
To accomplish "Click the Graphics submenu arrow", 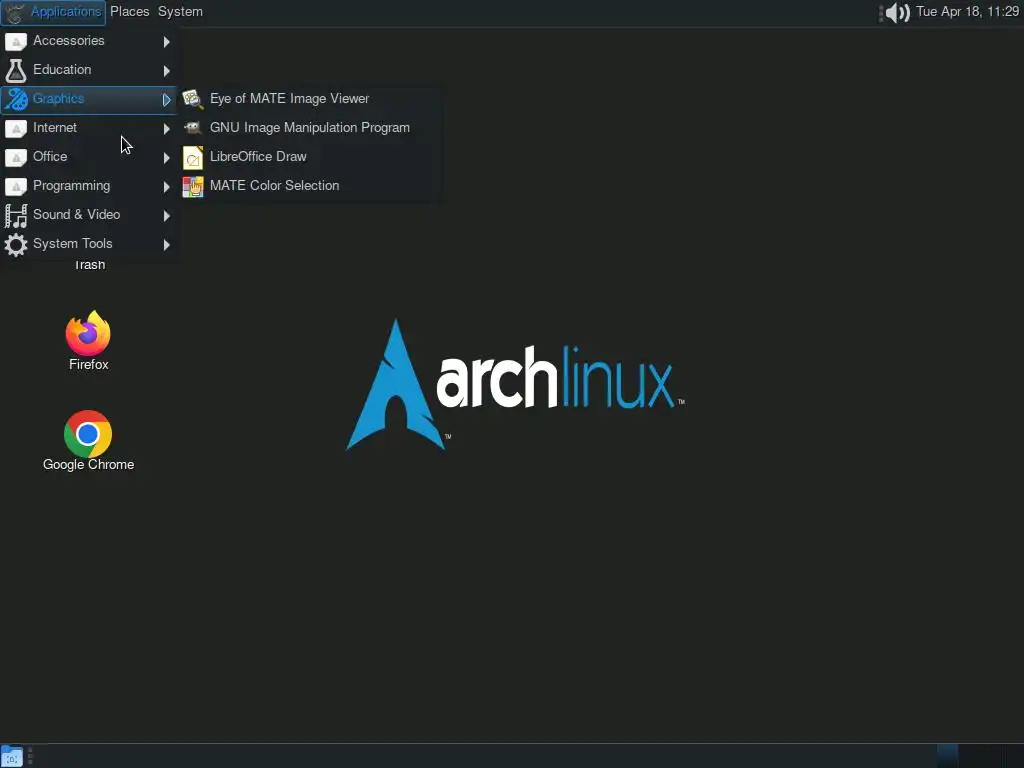I will tap(167, 100).
